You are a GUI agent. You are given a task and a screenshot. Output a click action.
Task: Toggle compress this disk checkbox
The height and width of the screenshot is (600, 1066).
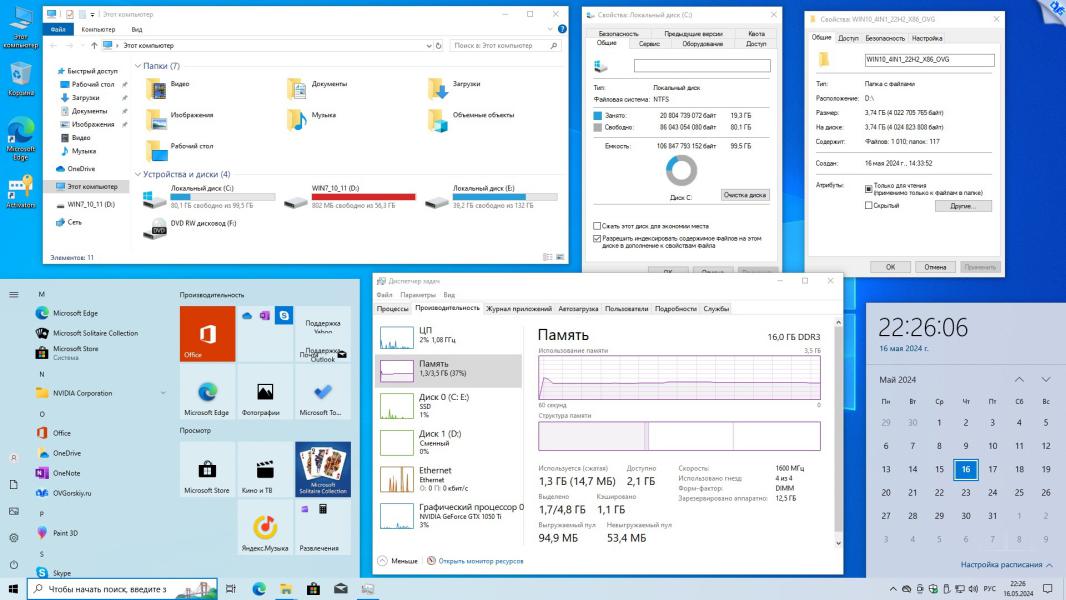597,226
